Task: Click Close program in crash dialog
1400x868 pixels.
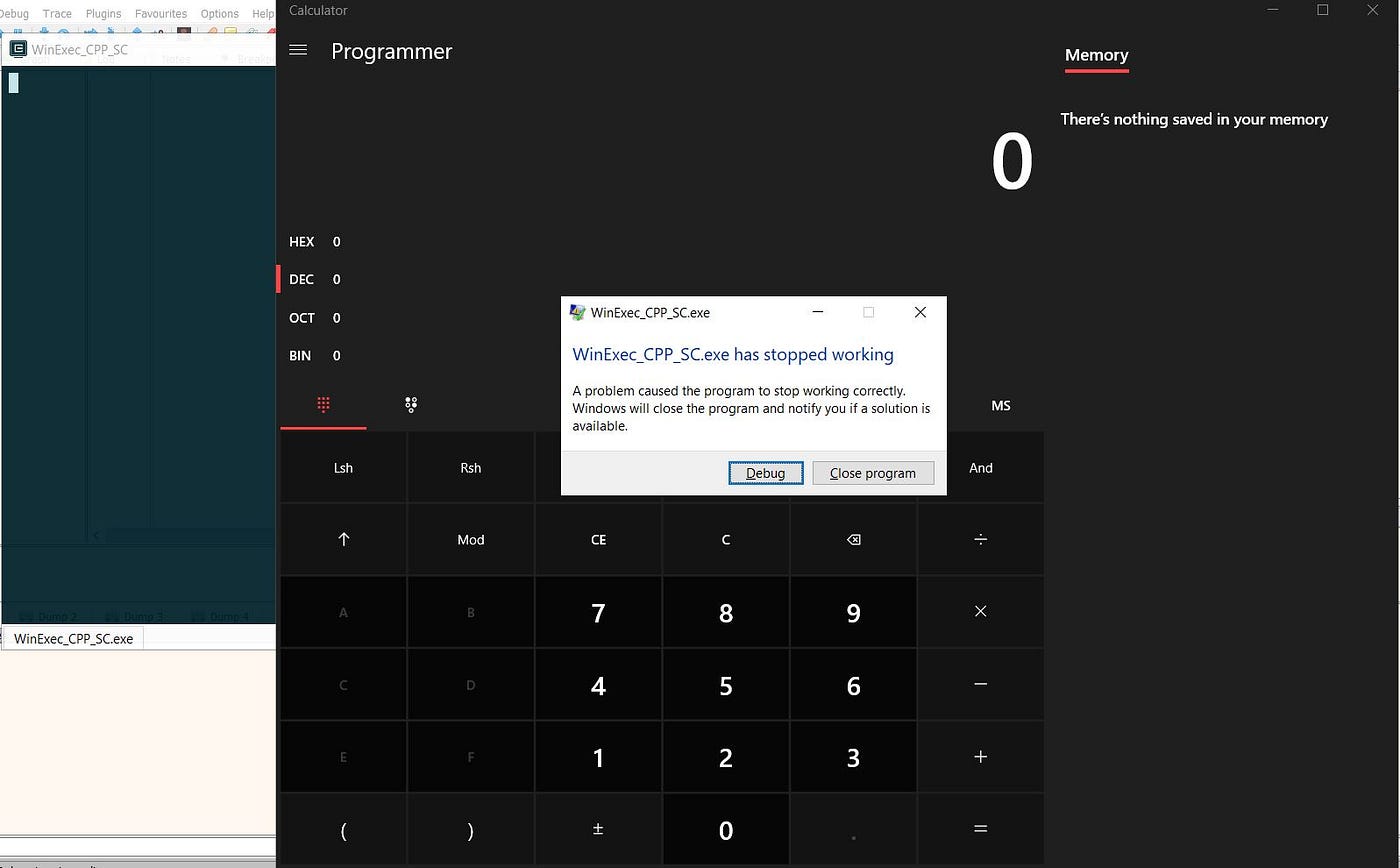Action: (873, 473)
